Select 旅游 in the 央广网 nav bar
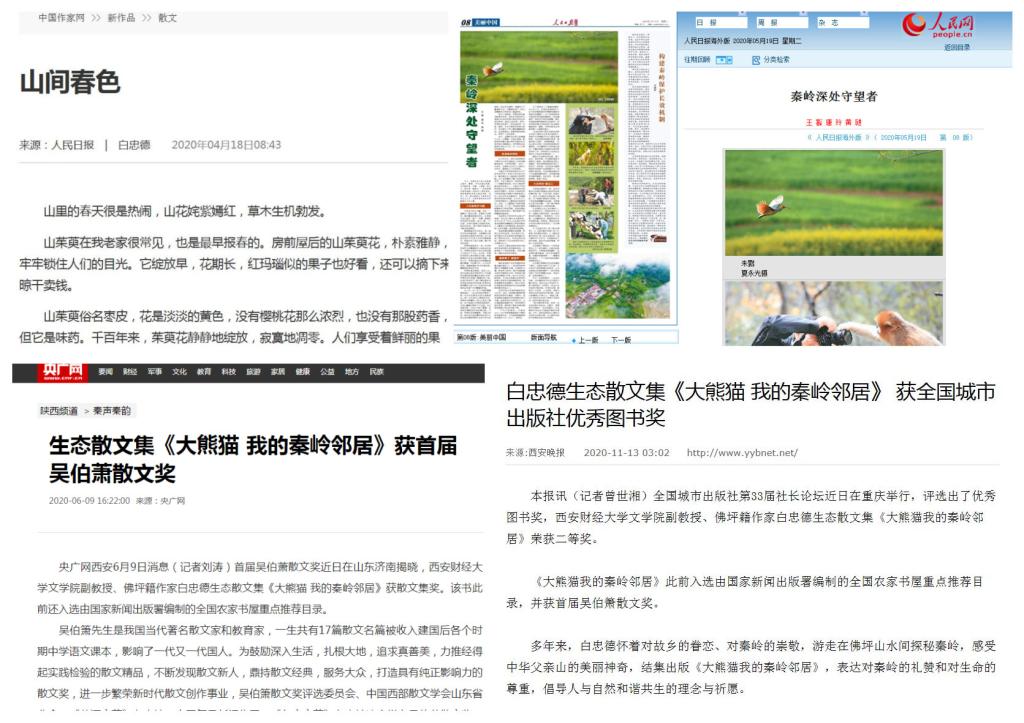Image resolution: width=1024 pixels, height=723 pixels. 253,372
